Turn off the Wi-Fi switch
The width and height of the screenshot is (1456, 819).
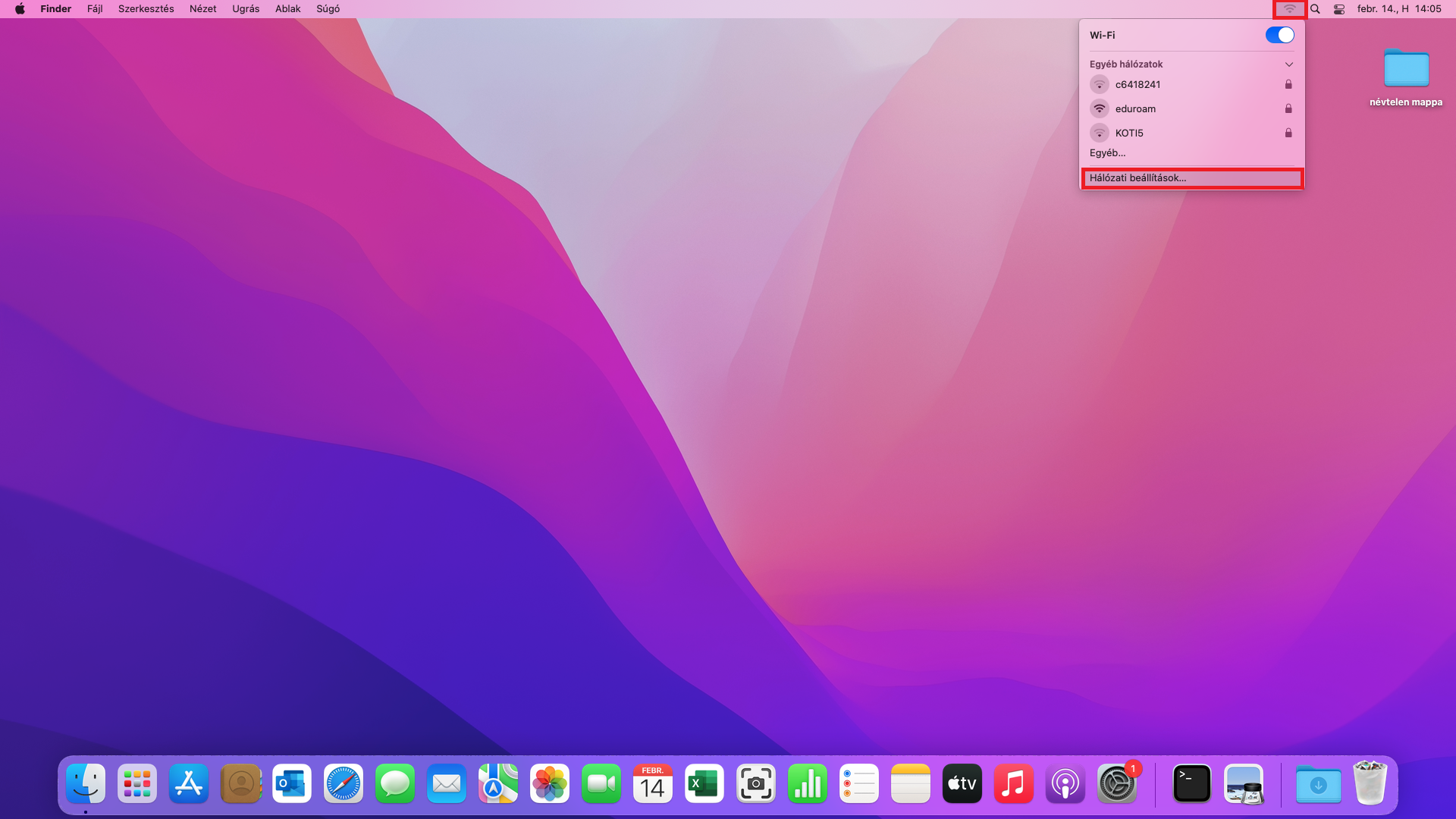click(x=1279, y=35)
